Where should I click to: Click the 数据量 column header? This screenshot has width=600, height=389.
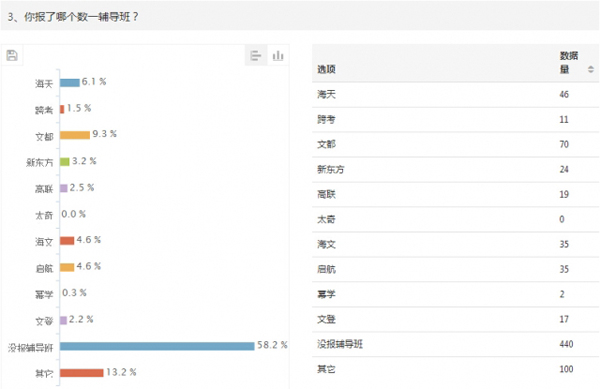coord(569,62)
